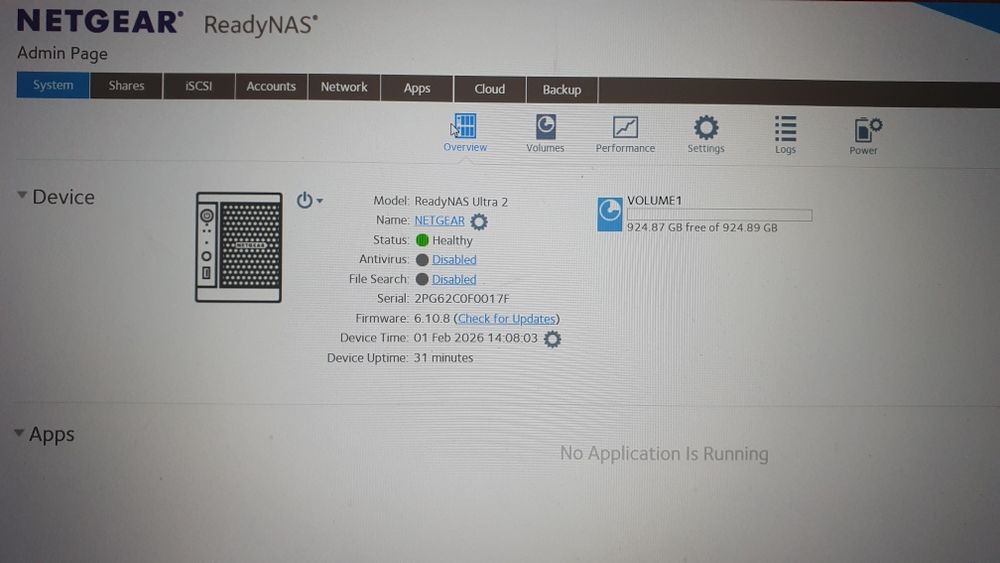This screenshot has height=563, width=1000.
Task: Click the model text ReadyNAS Ultra 2
Action: click(x=461, y=201)
